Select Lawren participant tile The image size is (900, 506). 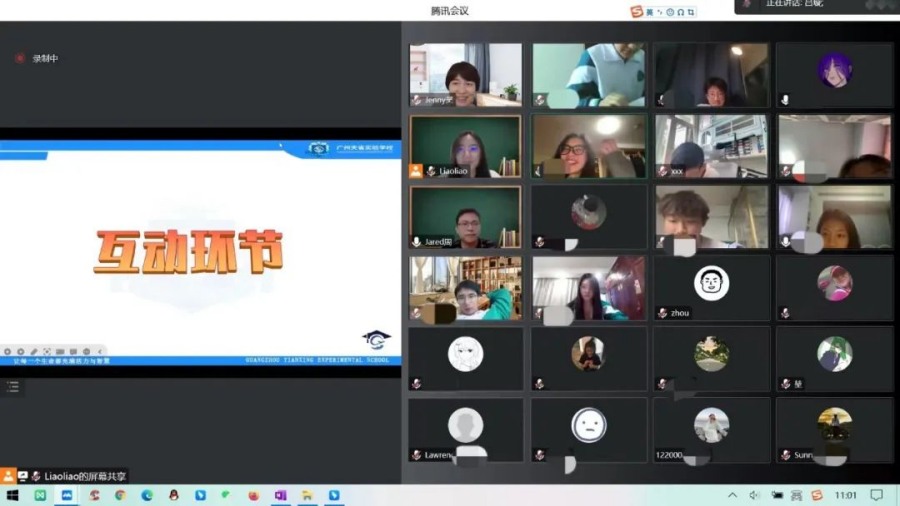tap(465, 430)
